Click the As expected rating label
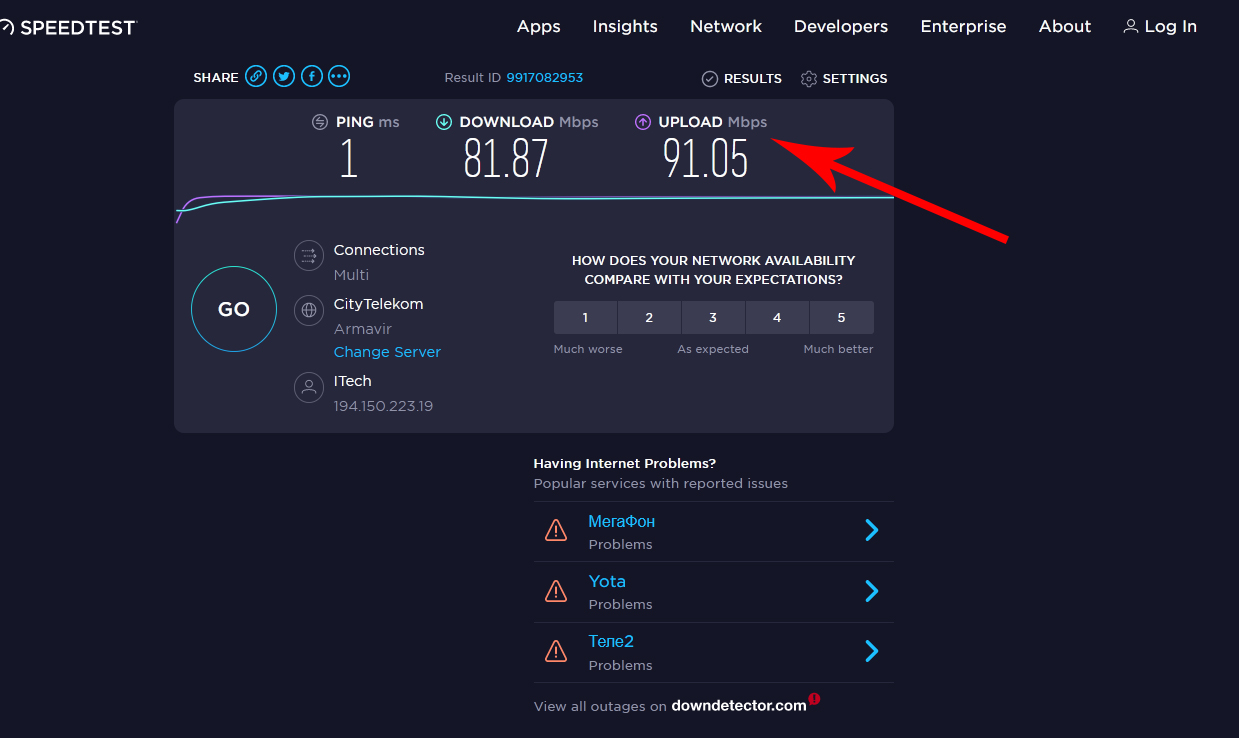This screenshot has height=738, width=1239. pos(713,349)
